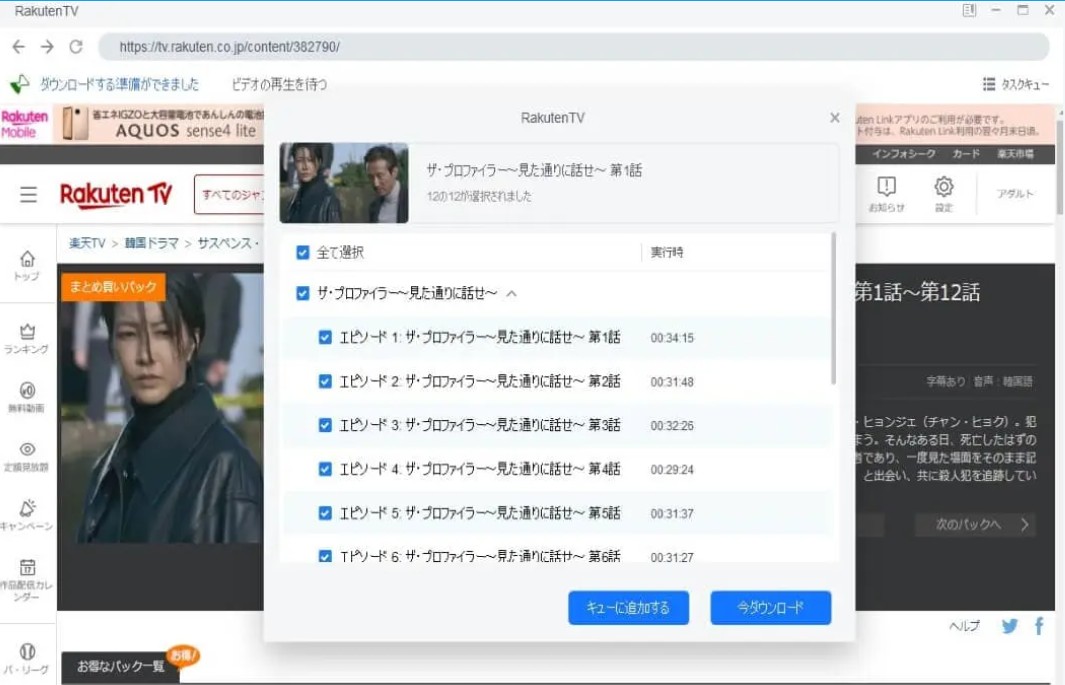Click the ビデオの再生を待つ status text
Image resolution: width=1065 pixels, height=685 pixels.
pos(279,84)
